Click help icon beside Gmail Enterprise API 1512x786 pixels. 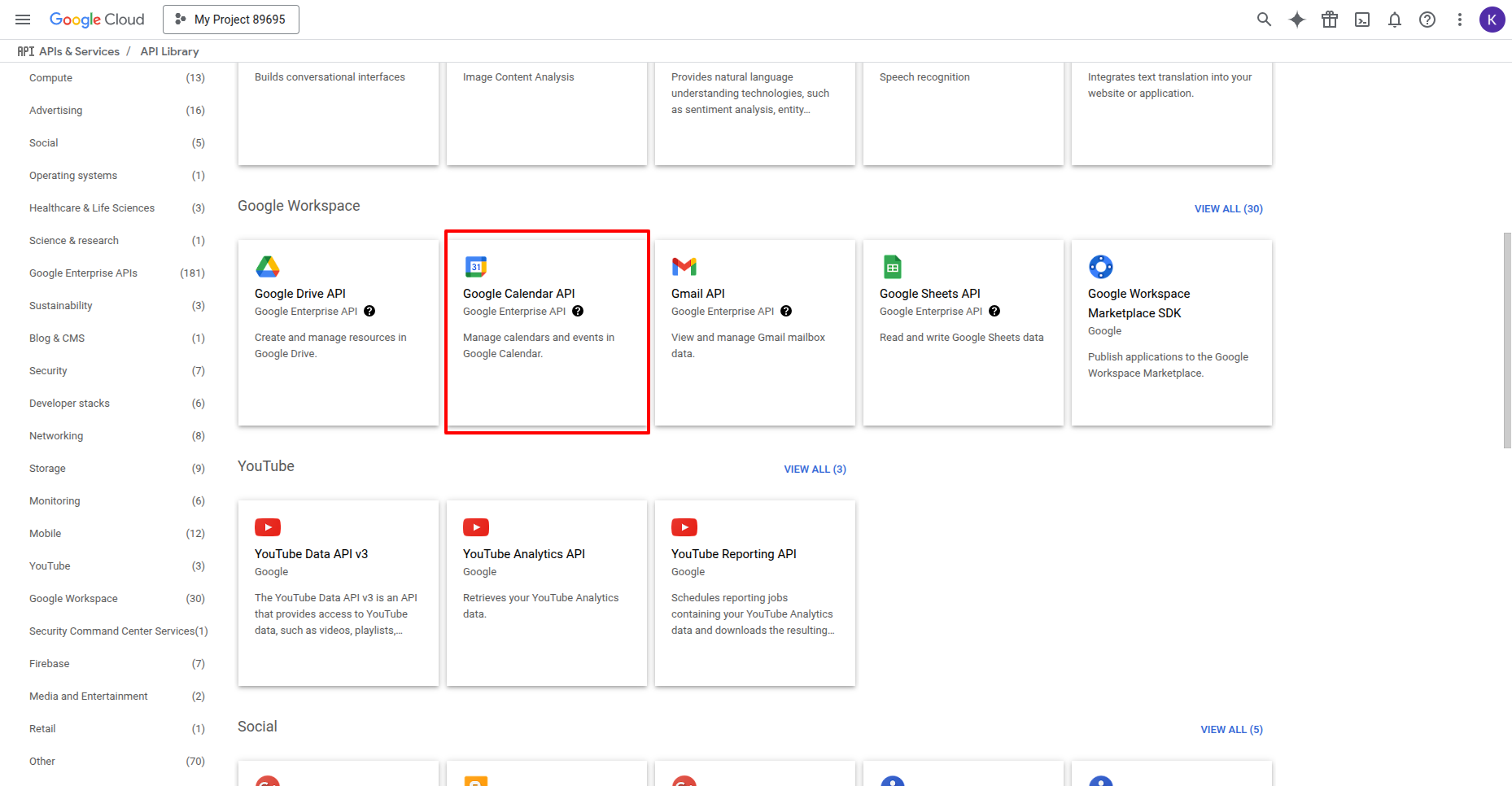tap(786, 311)
